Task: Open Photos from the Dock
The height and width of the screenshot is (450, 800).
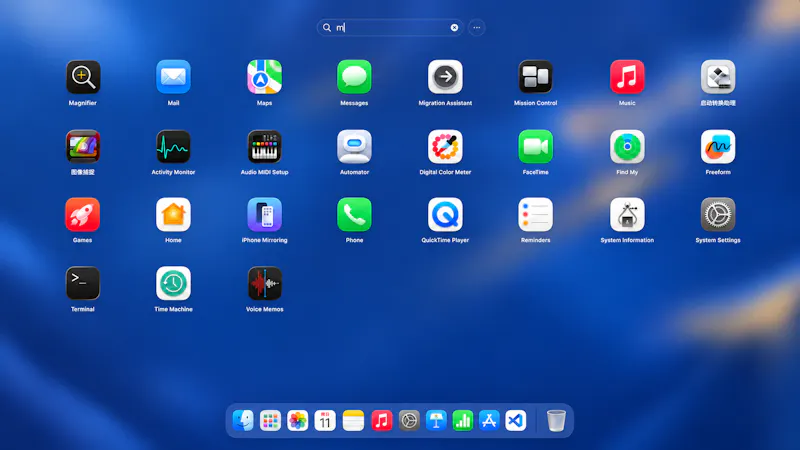Action: click(297, 420)
